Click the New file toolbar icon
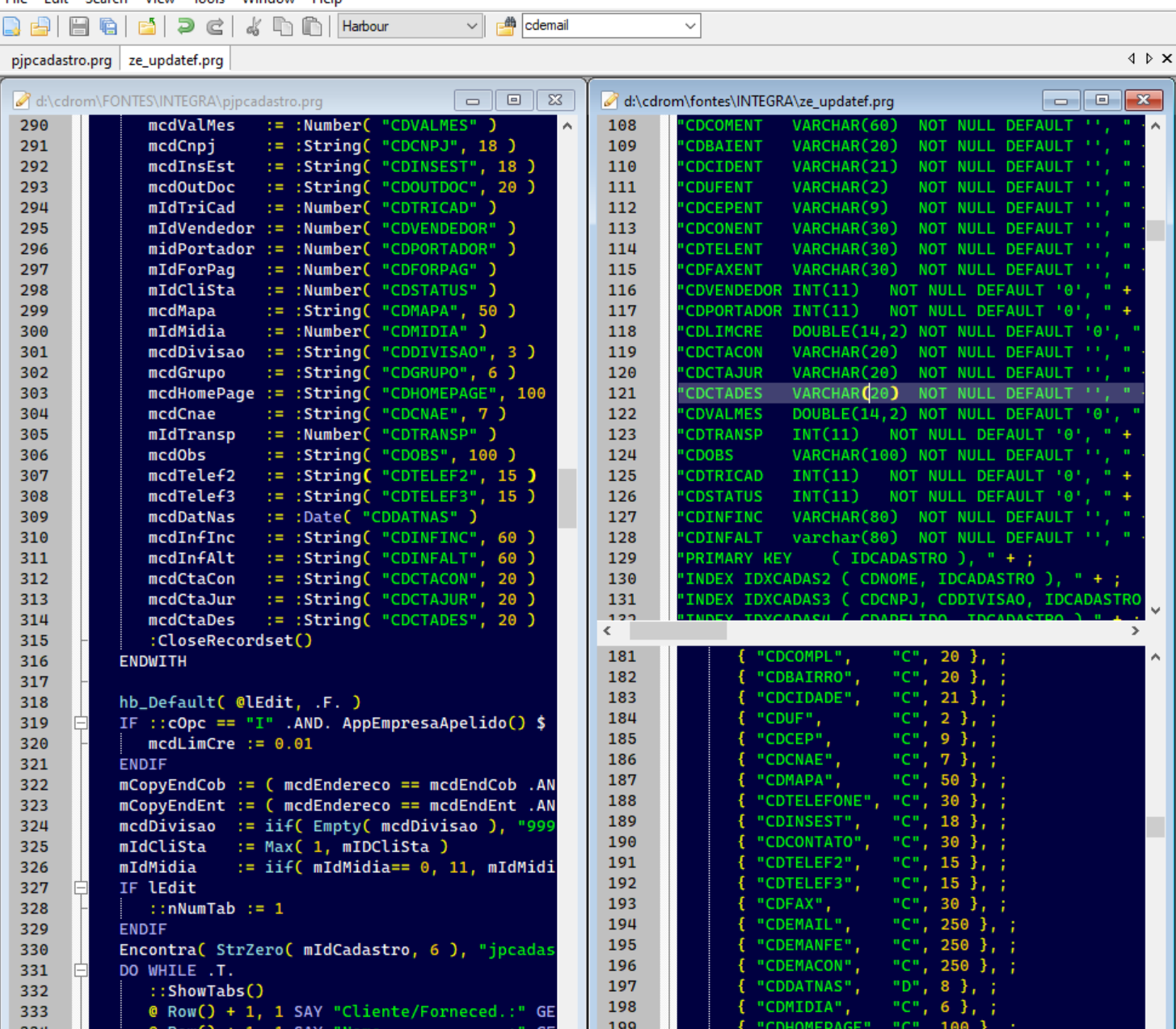The width and height of the screenshot is (1176, 1029). pyautogui.click(x=11, y=27)
